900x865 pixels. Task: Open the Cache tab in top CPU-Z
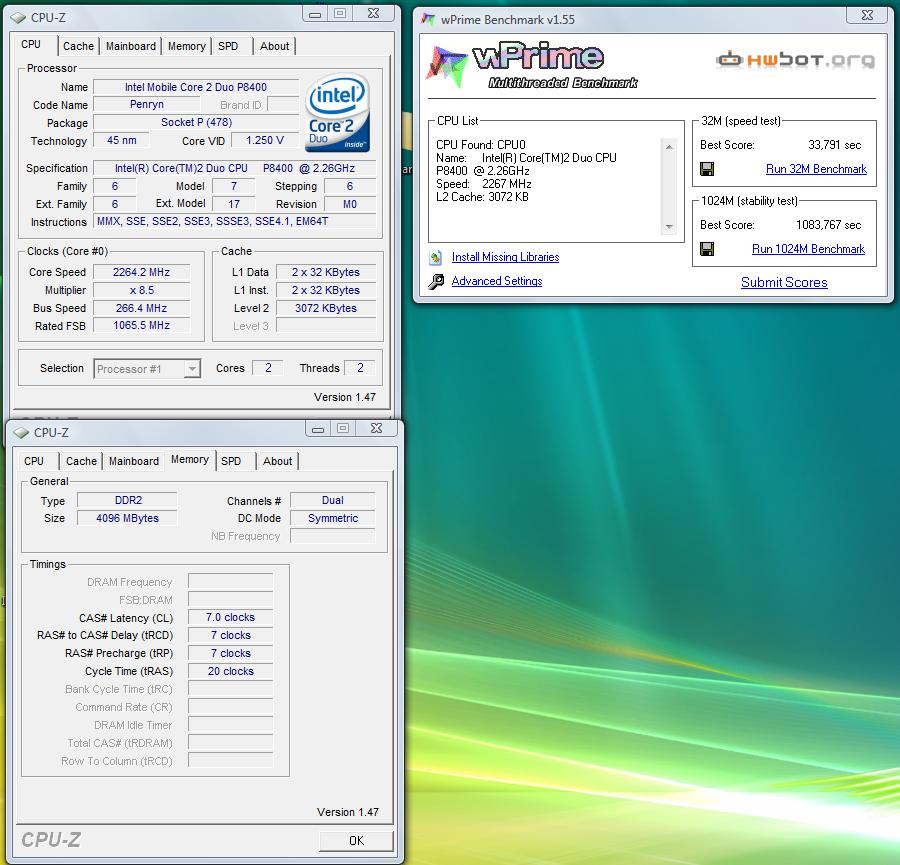pos(79,46)
